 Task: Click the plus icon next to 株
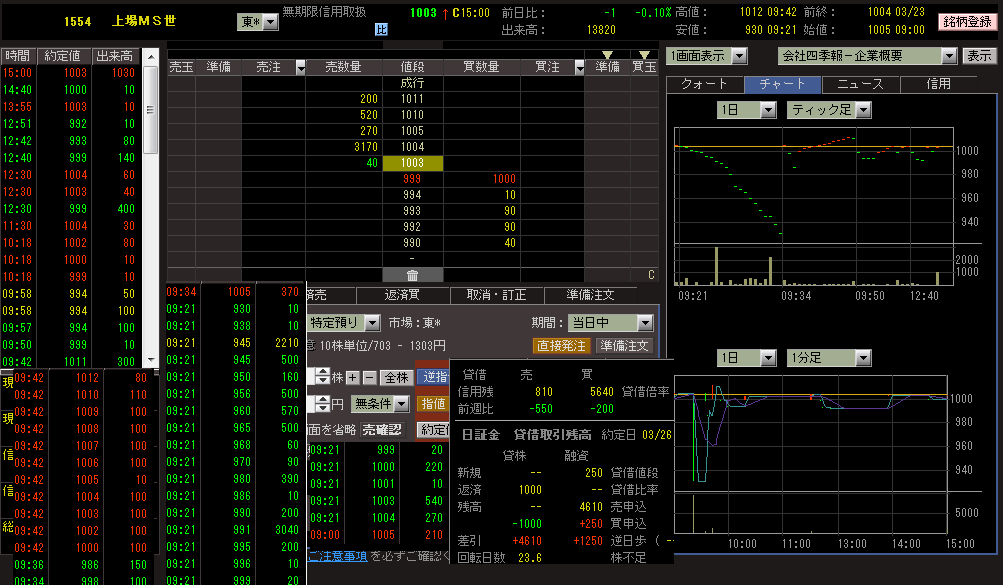(x=352, y=377)
